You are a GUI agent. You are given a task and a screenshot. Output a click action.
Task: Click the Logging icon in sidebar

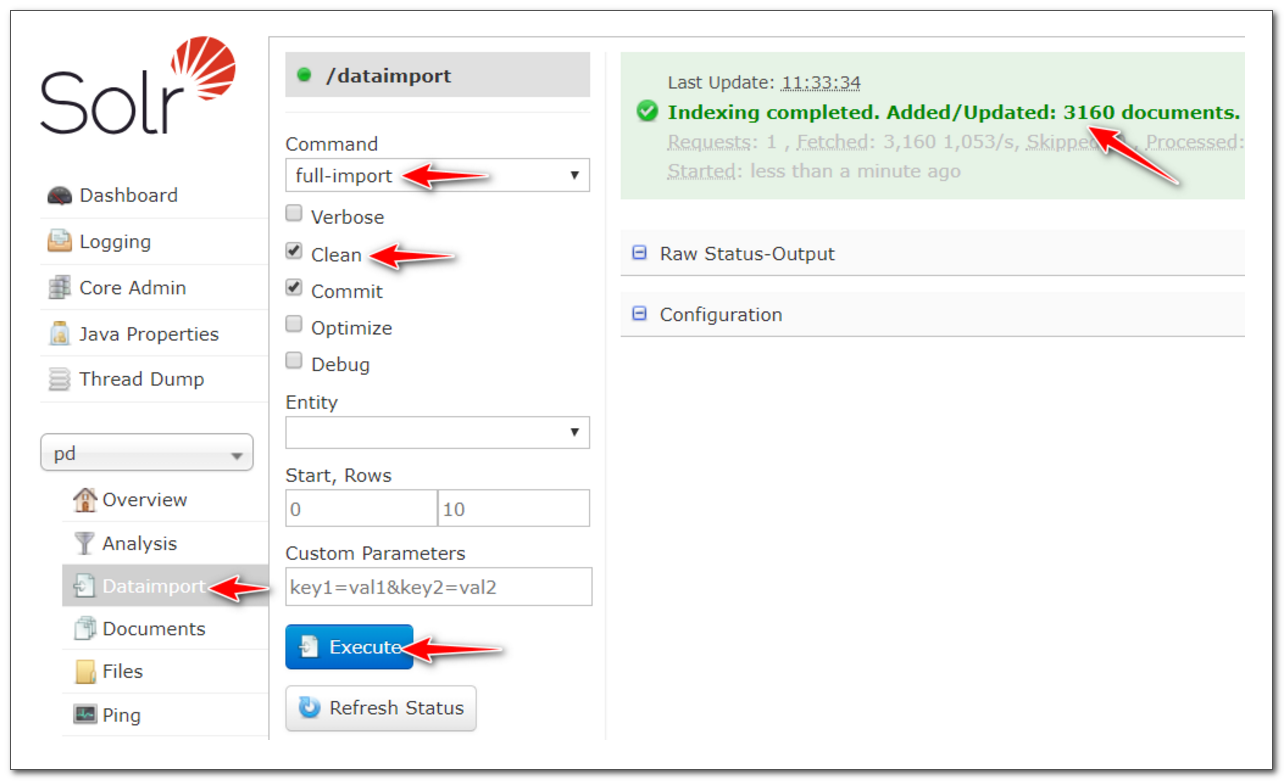click(60, 242)
